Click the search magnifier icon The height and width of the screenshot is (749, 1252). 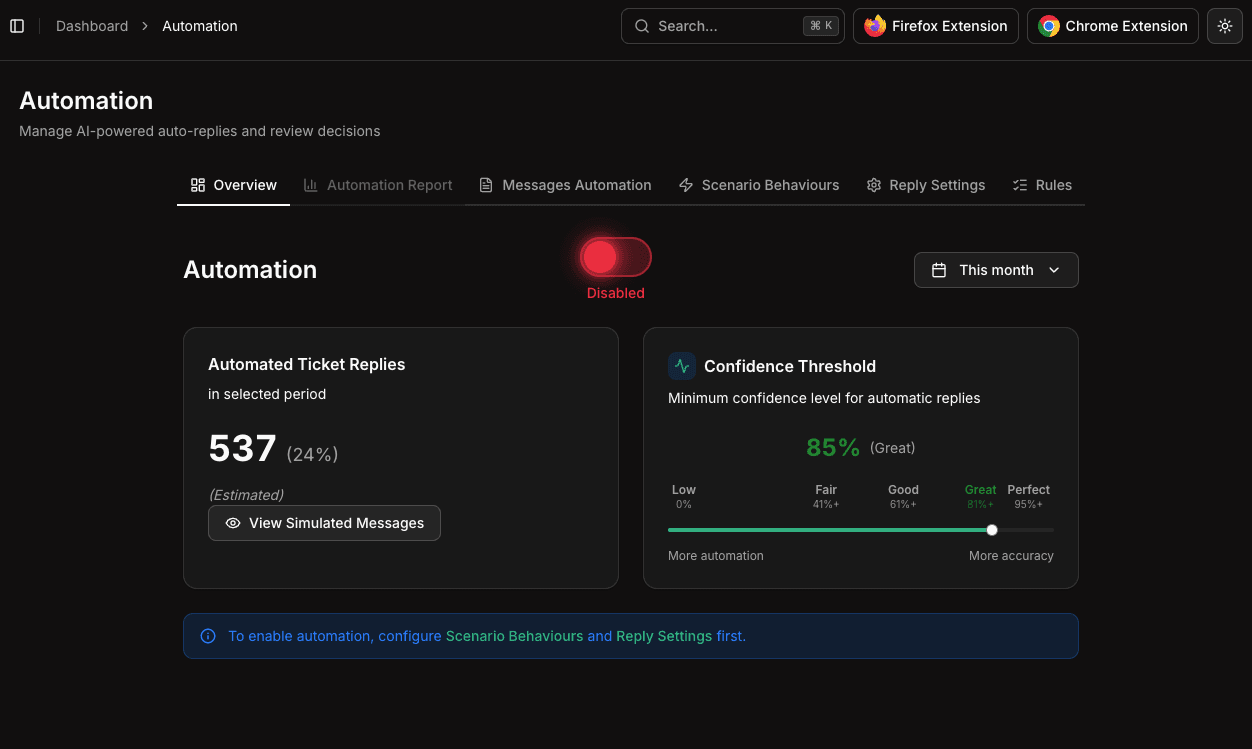tap(642, 26)
